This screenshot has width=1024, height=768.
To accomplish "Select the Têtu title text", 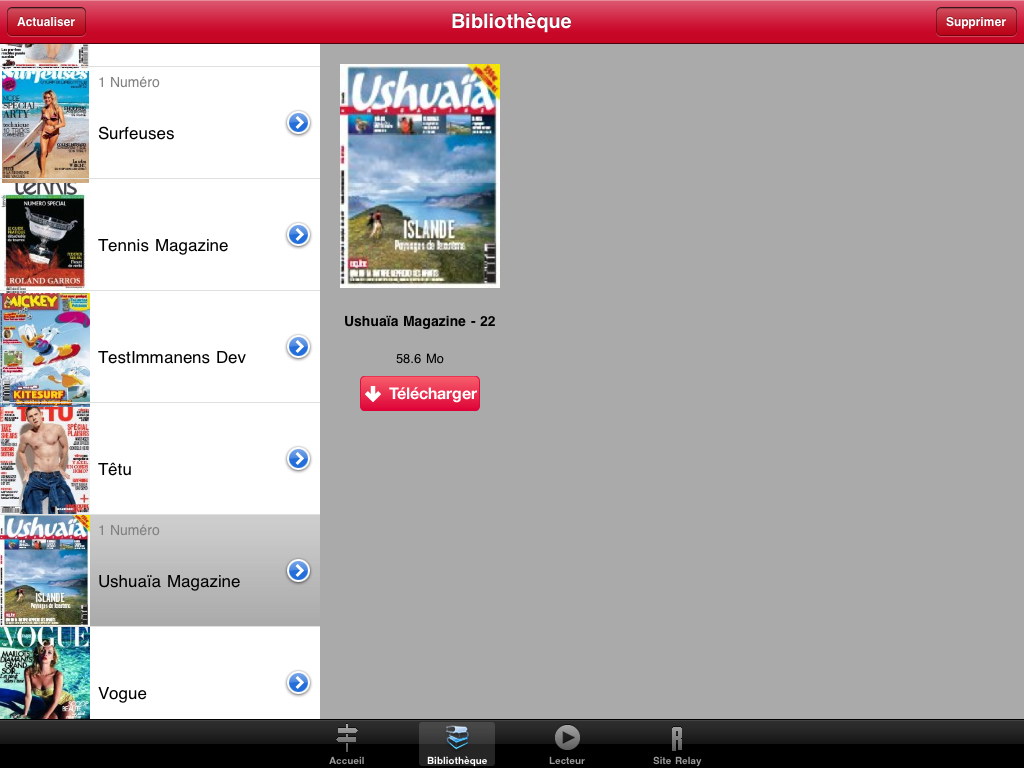I will tap(115, 468).
